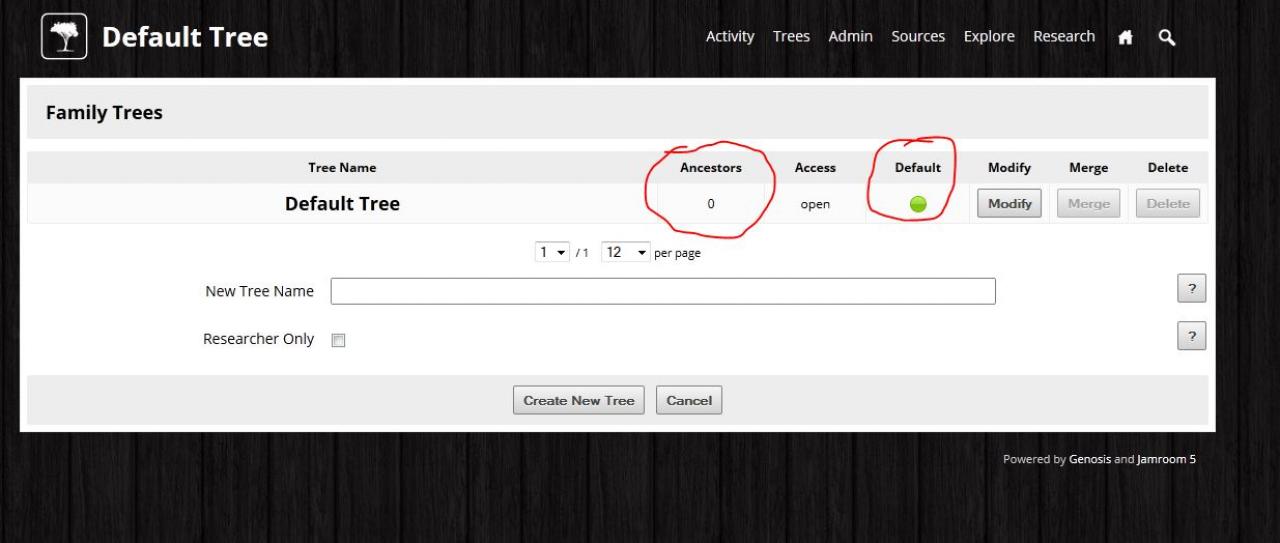Follow the Genosis footer link
This screenshot has height=543, width=1280.
(x=1089, y=460)
